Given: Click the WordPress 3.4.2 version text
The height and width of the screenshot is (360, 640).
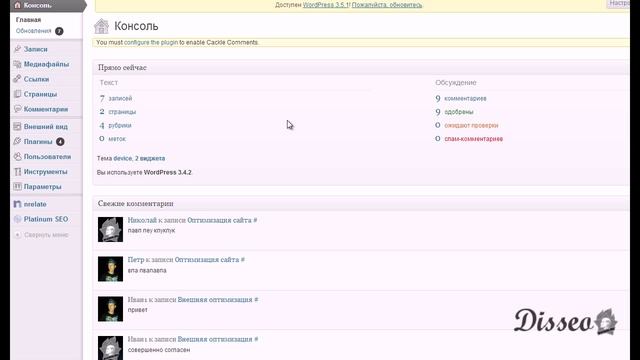Looking at the screenshot, I should pyautogui.click(x=167, y=173).
